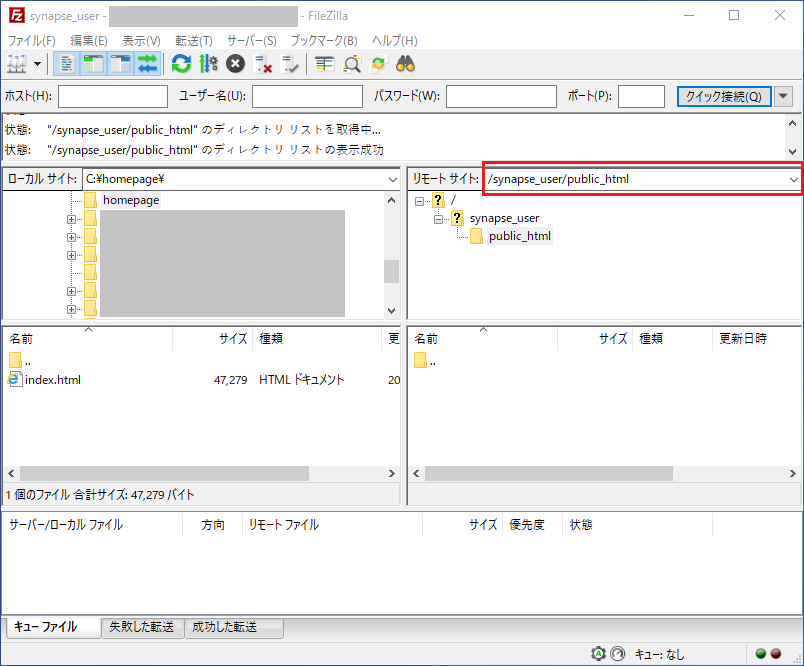This screenshot has width=804, height=666.
Task: Open the quick connect history dropdown
Action: coord(783,96)
